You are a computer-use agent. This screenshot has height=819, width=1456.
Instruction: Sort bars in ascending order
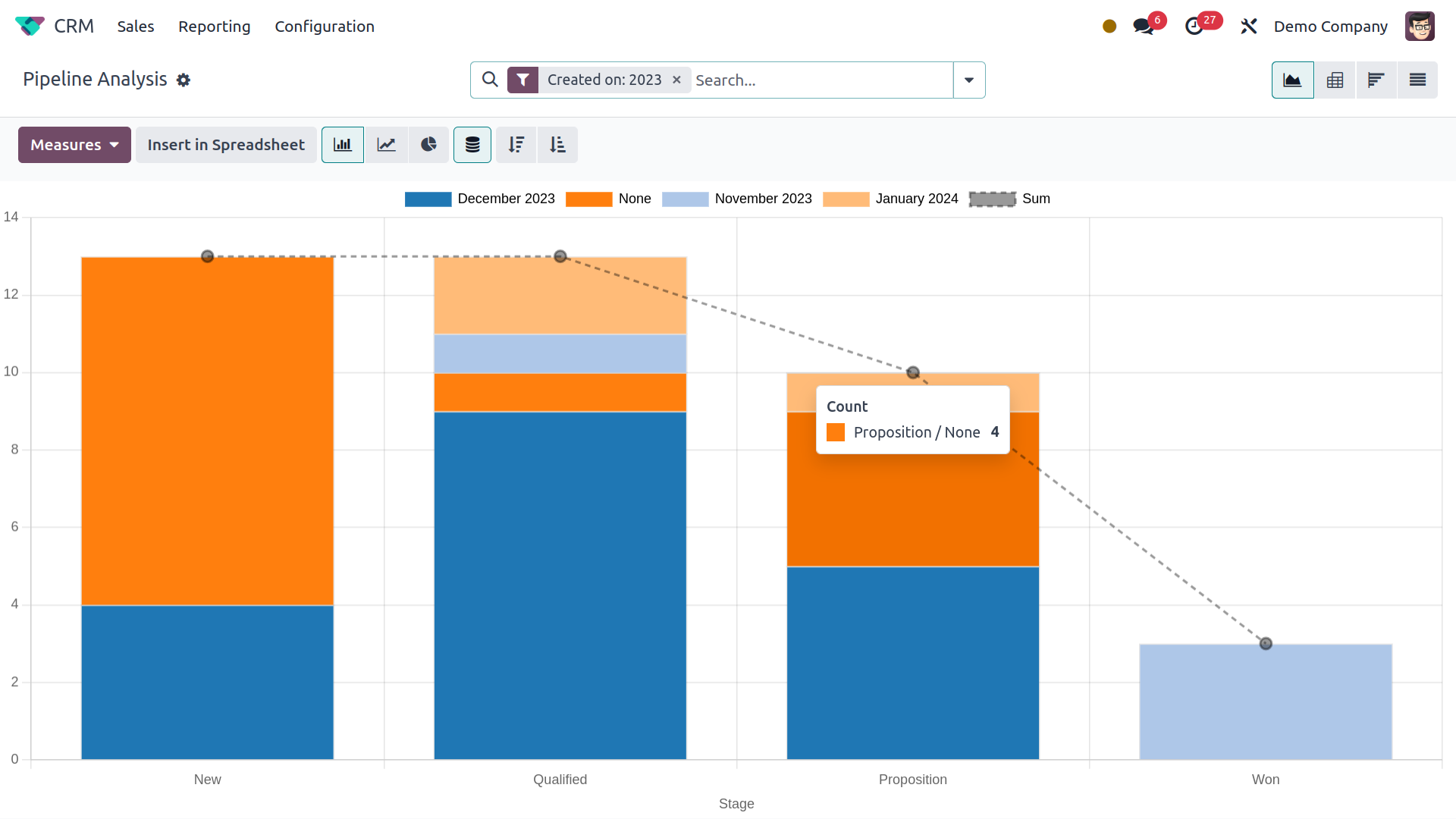557,145
